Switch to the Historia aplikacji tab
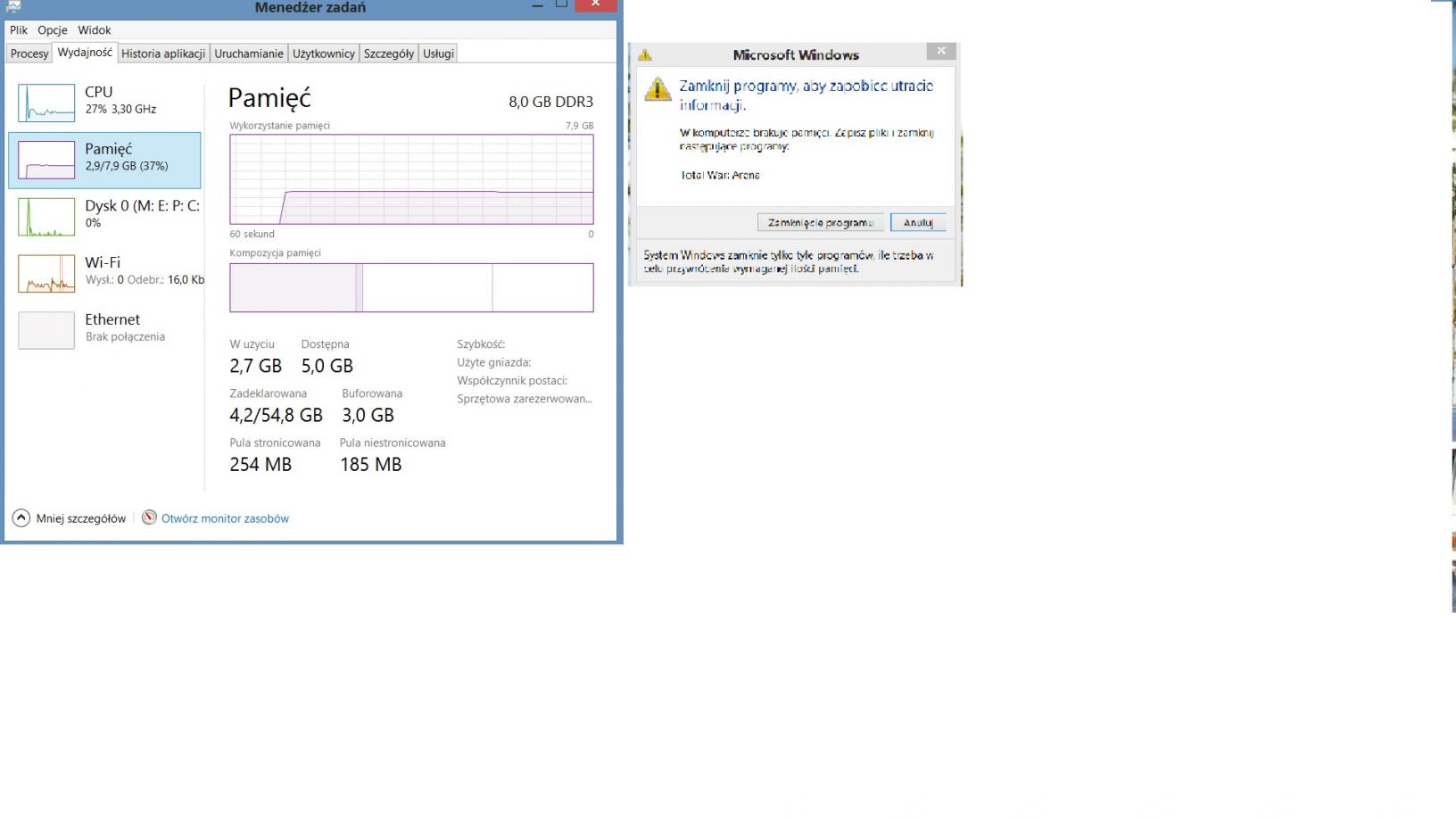 (163, 54)
